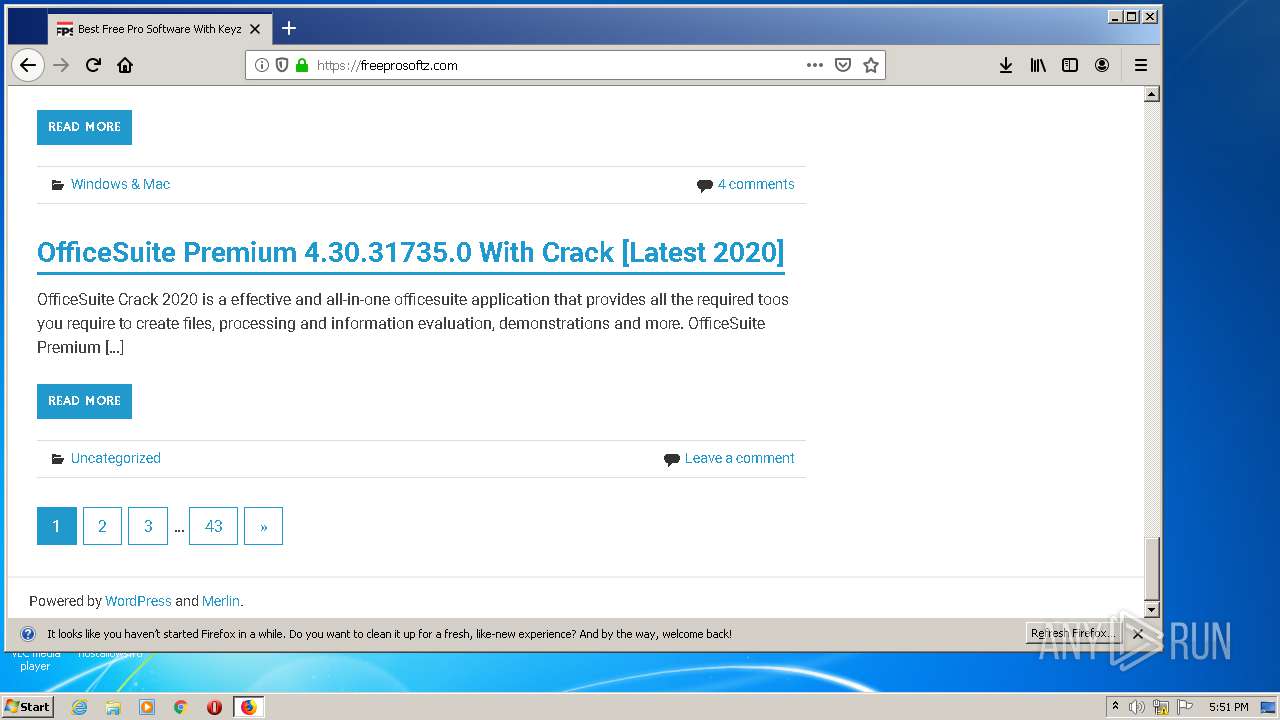
Task: Open tracking protection shield icon
Action: pos(282,65)
